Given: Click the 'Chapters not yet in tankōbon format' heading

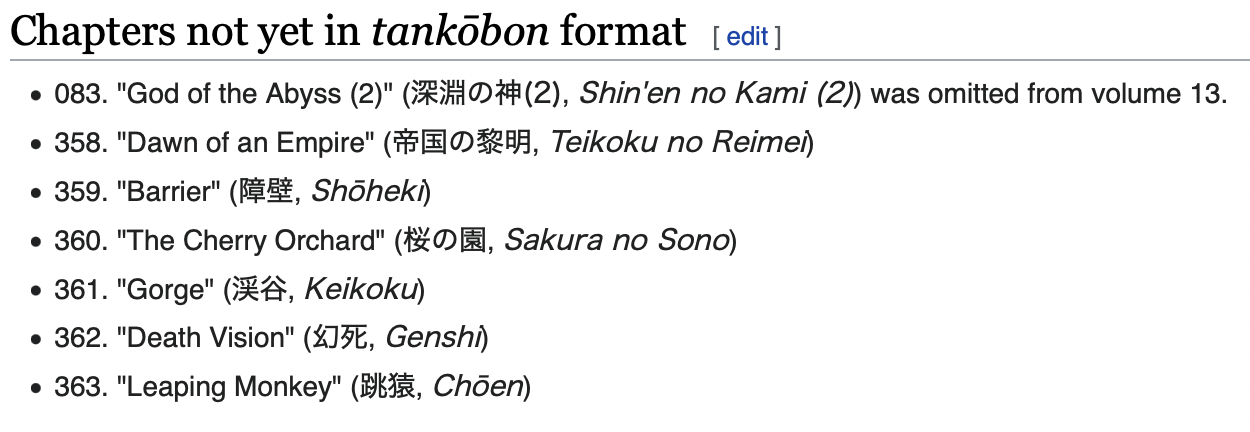Looking at the screenshot, I should (348, 33).
